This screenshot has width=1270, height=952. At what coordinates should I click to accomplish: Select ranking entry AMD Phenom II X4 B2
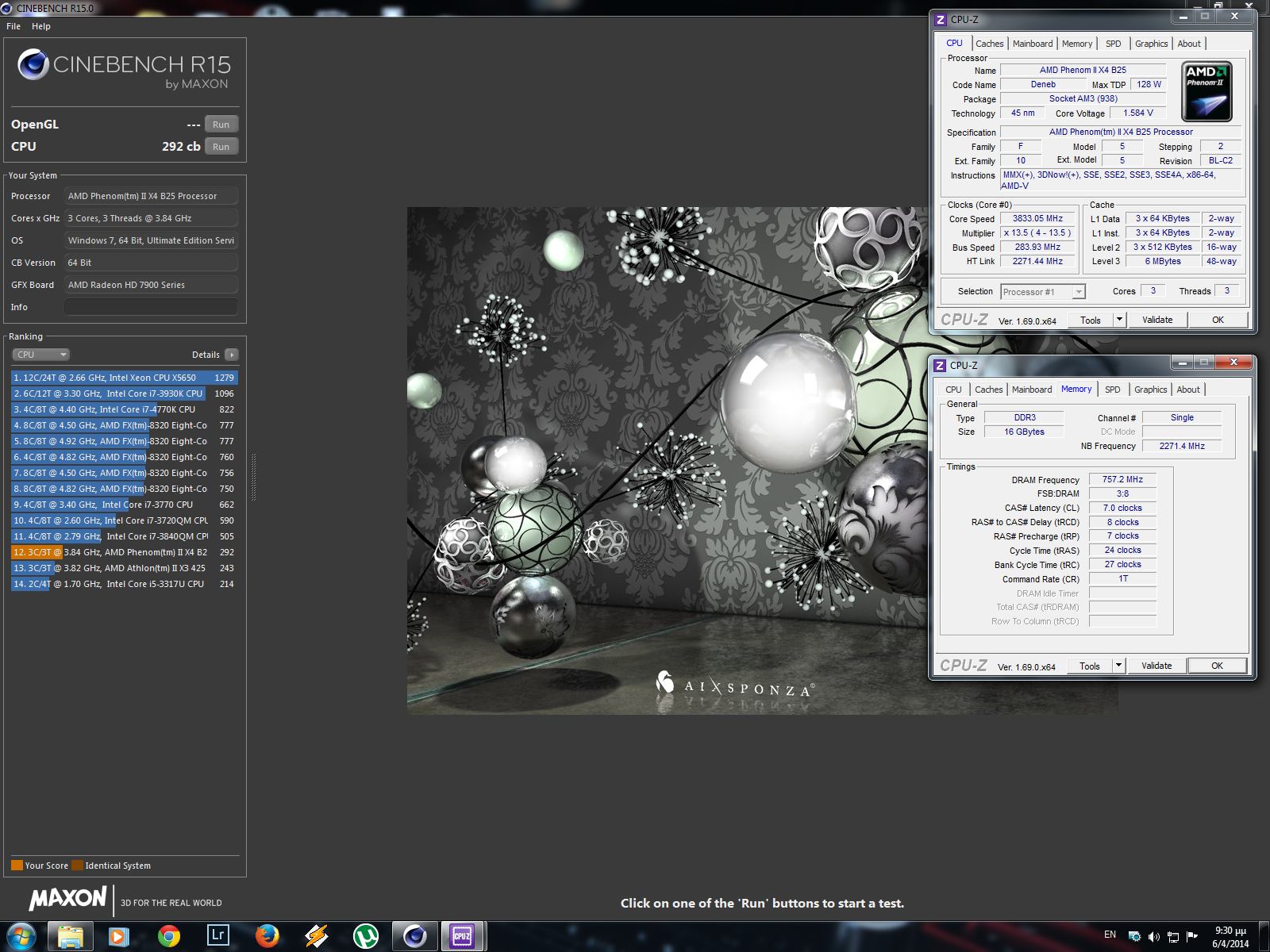[125, 552]
